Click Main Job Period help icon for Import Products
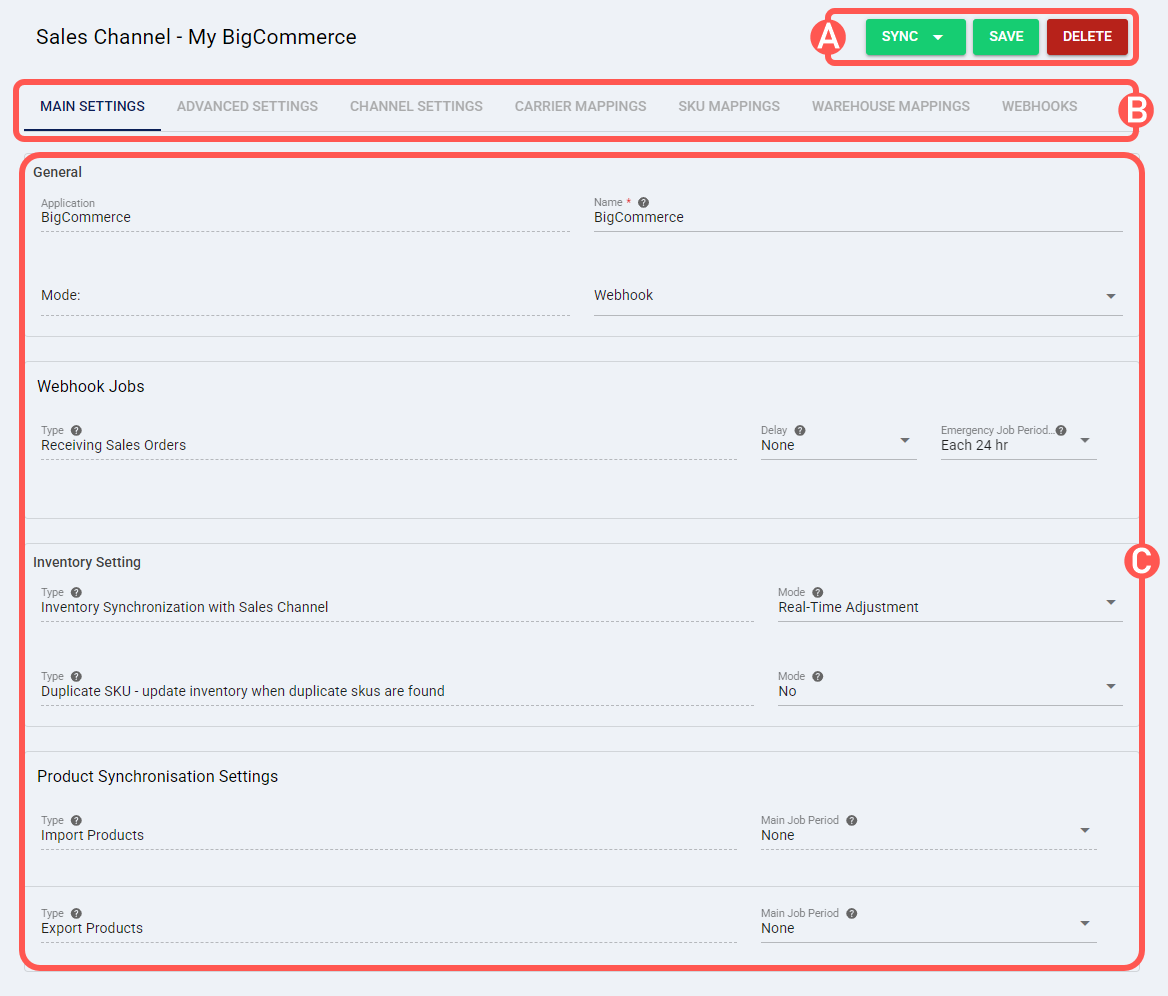 tap(851, 820)
